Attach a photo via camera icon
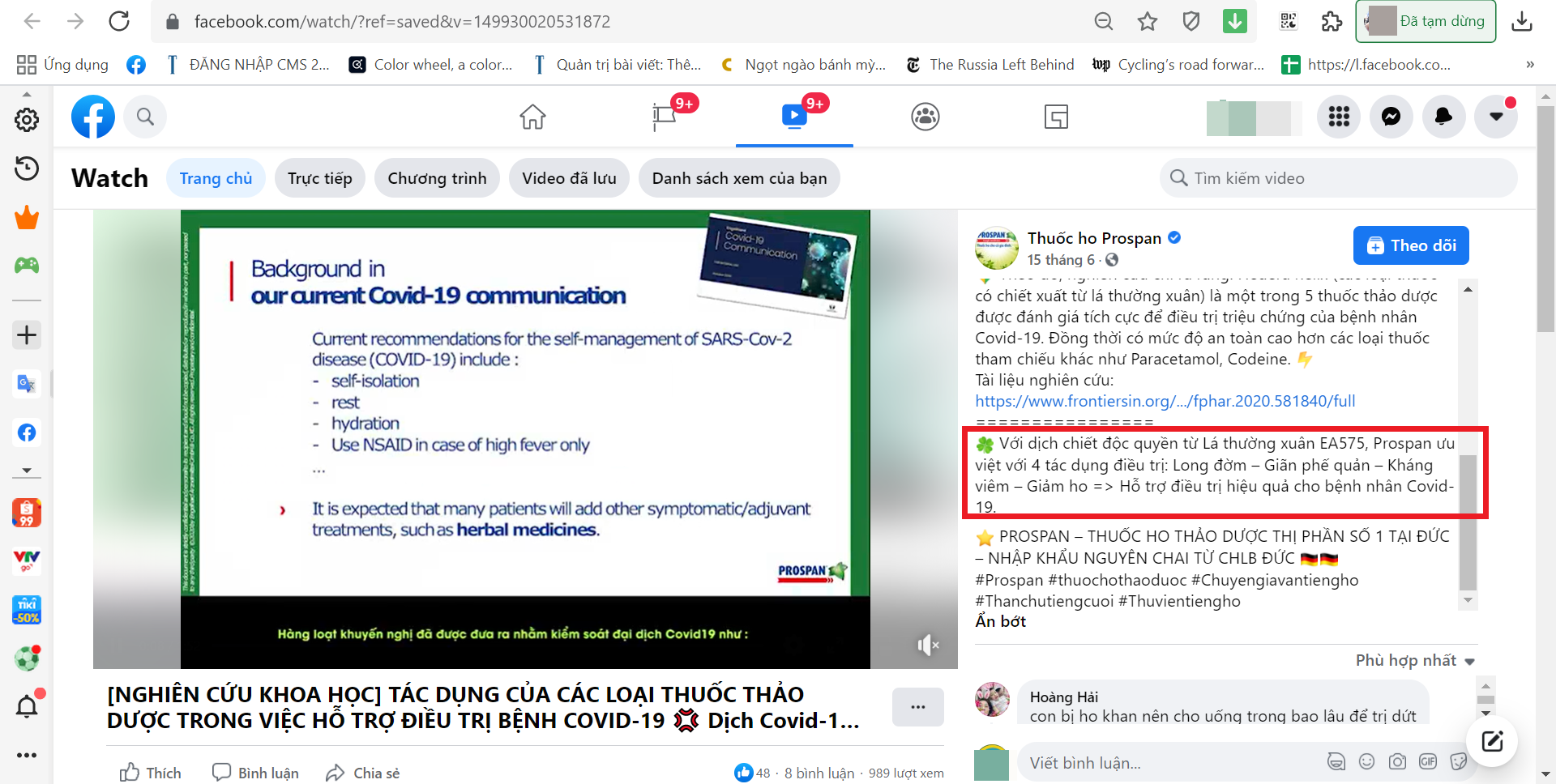Viewport: 1556px width, 784px height. point(1397,761)
